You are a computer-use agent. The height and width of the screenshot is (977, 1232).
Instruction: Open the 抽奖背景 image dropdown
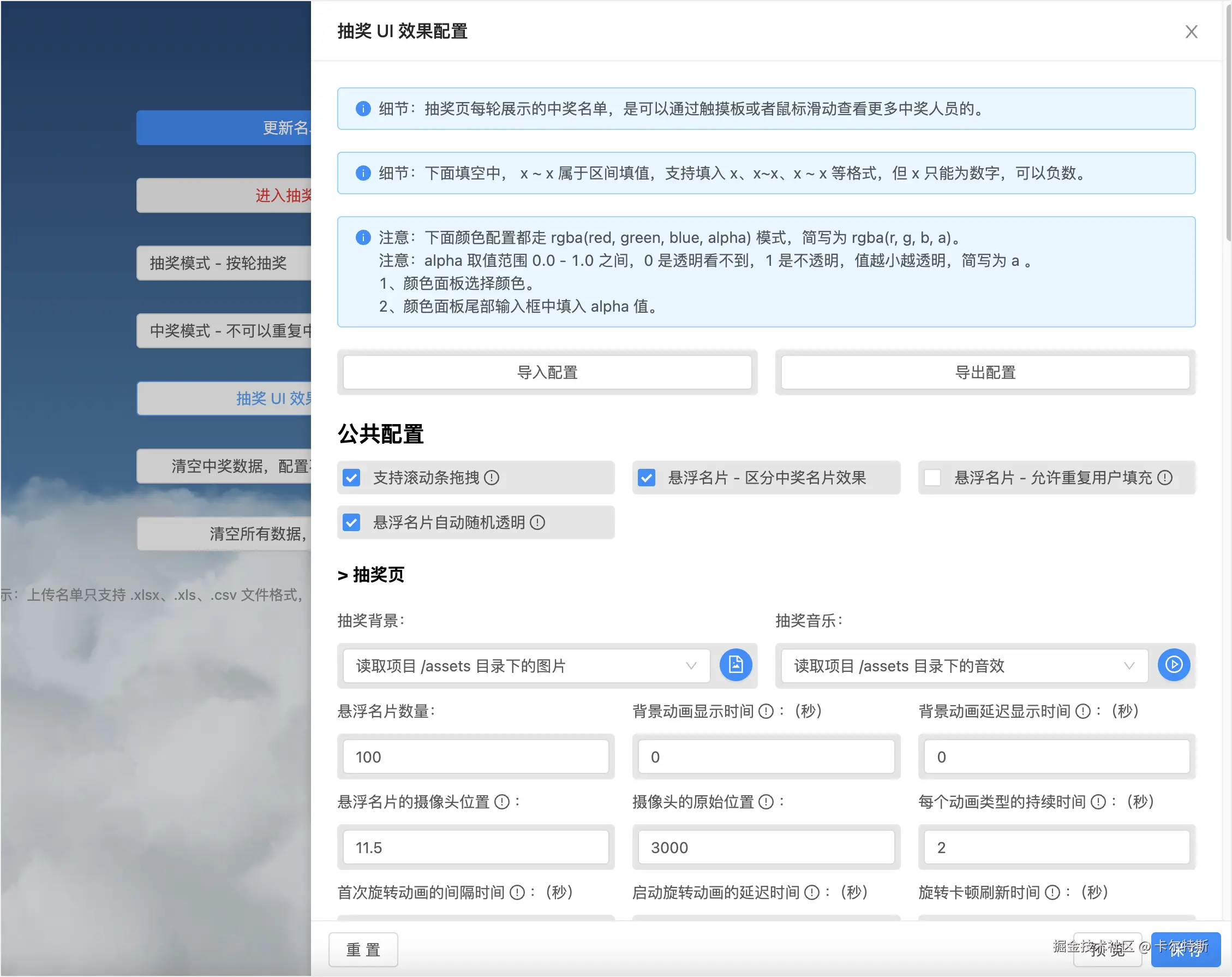pyautogui.click(x=526, y=665)
